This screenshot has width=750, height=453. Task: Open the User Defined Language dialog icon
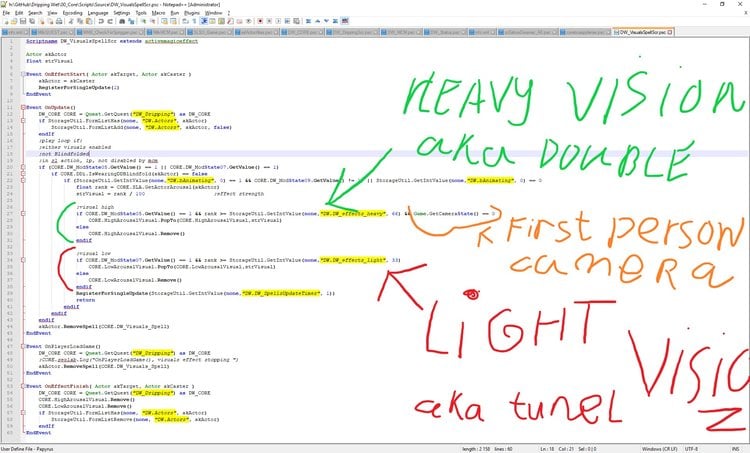[x=212, y=21]
